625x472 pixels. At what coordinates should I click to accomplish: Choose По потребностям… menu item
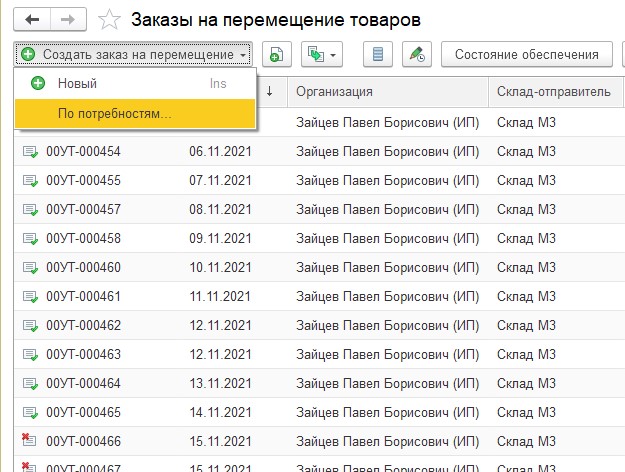114,114
